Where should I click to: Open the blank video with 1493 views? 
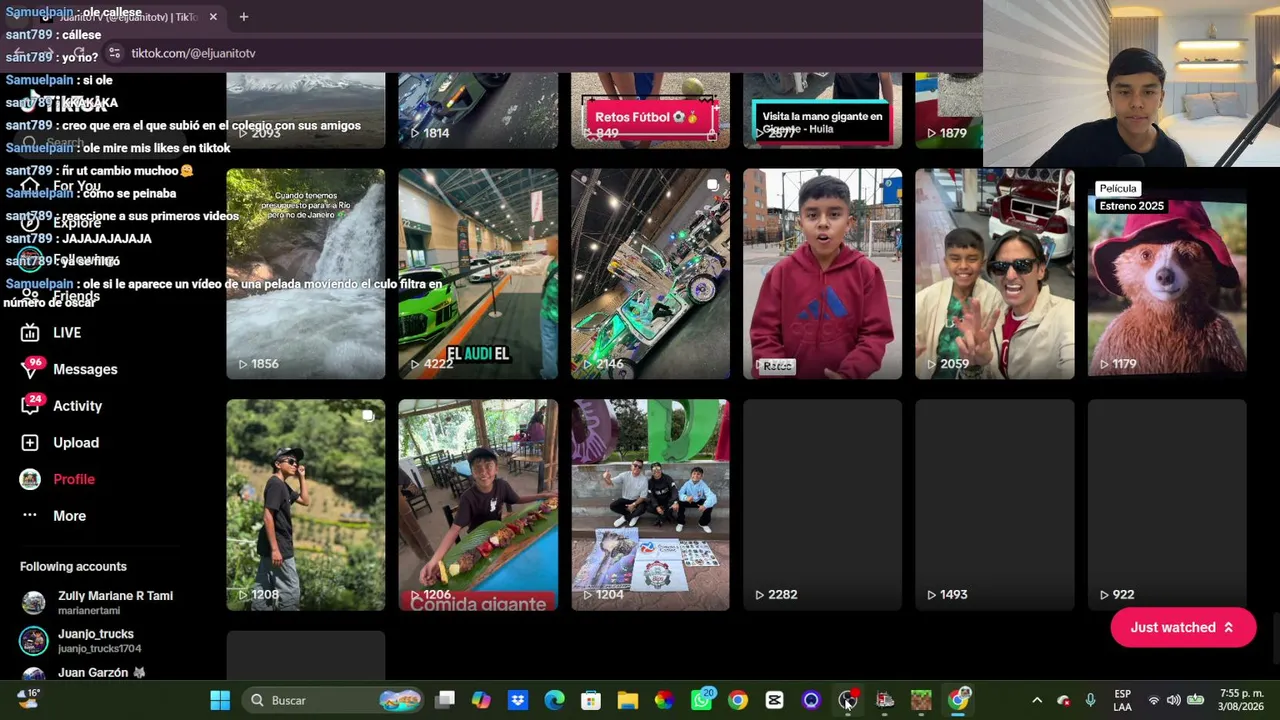(995, 505)
